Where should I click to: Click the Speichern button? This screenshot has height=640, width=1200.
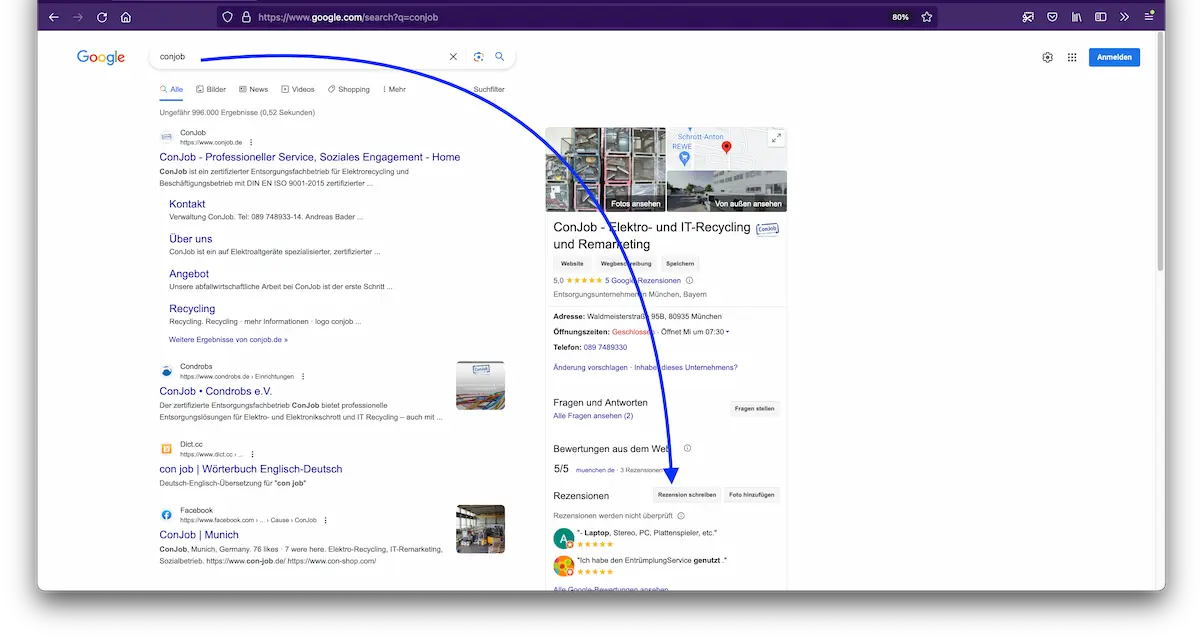tap(680, 263)
